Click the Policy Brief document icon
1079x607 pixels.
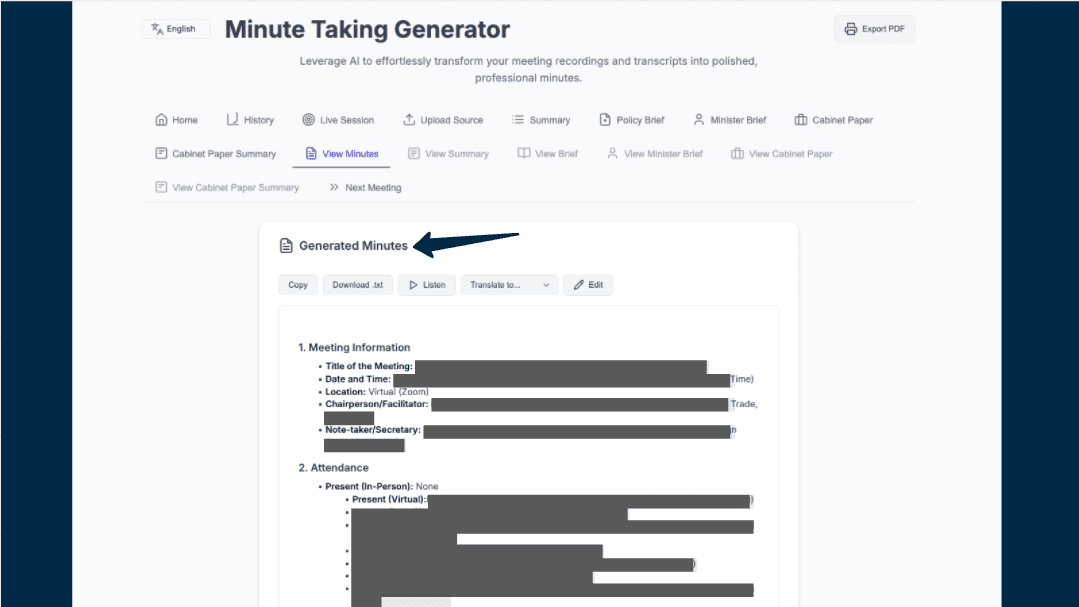click(x=604, y=120)
